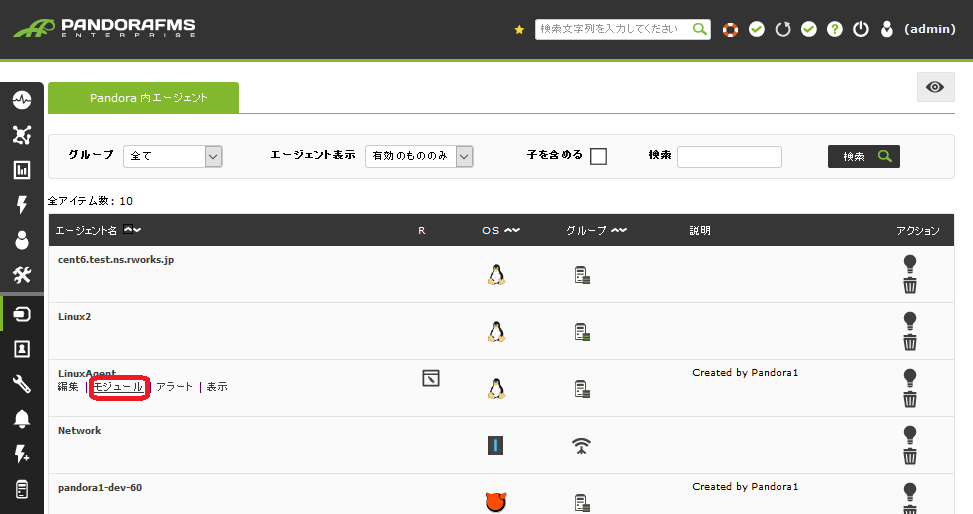The width and height of the screenshot is (973, 514).
Task: Click the filter 検索 text field
Action: pyautogui.click(x=729, y=156)
